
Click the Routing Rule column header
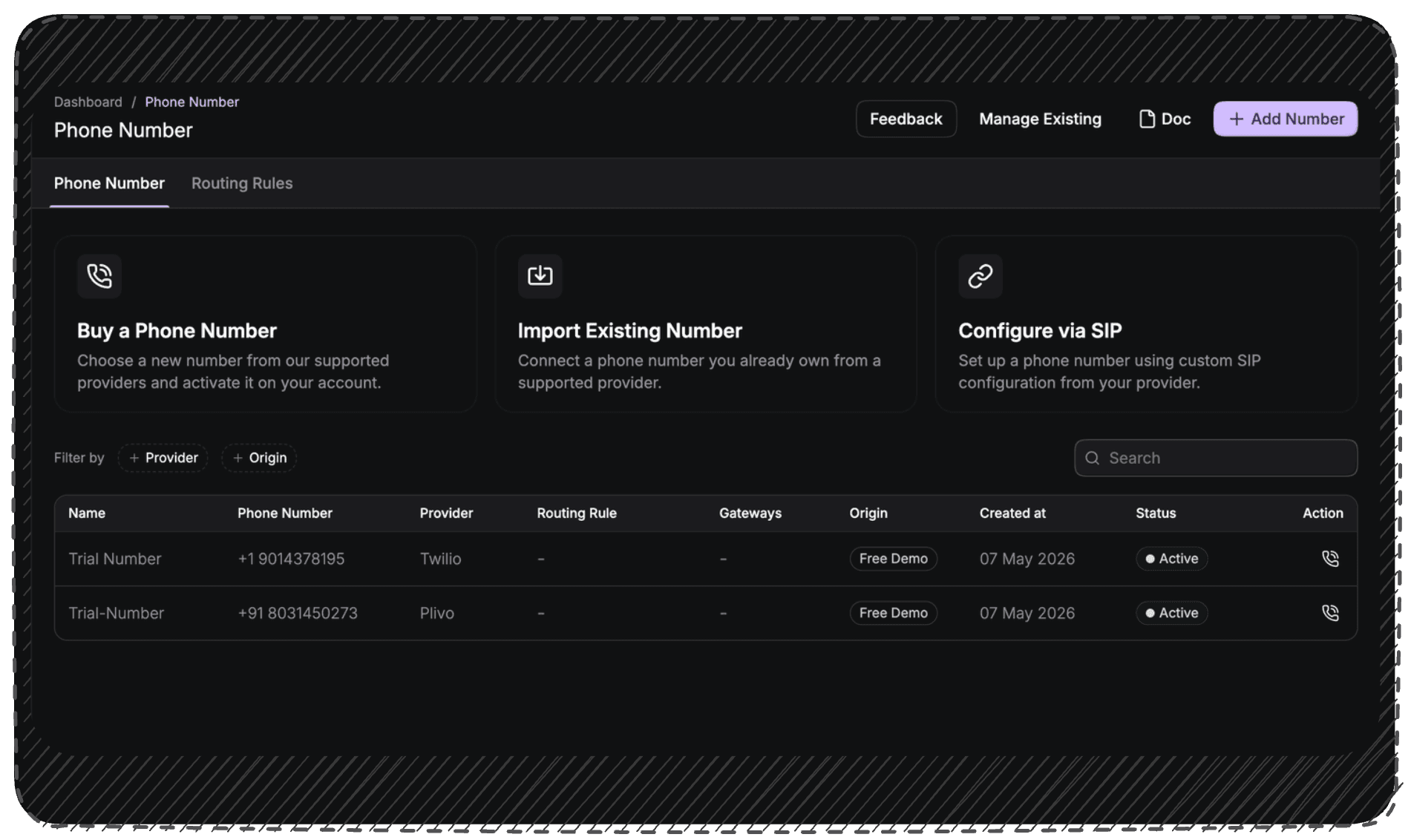click(x=577, y=513)
